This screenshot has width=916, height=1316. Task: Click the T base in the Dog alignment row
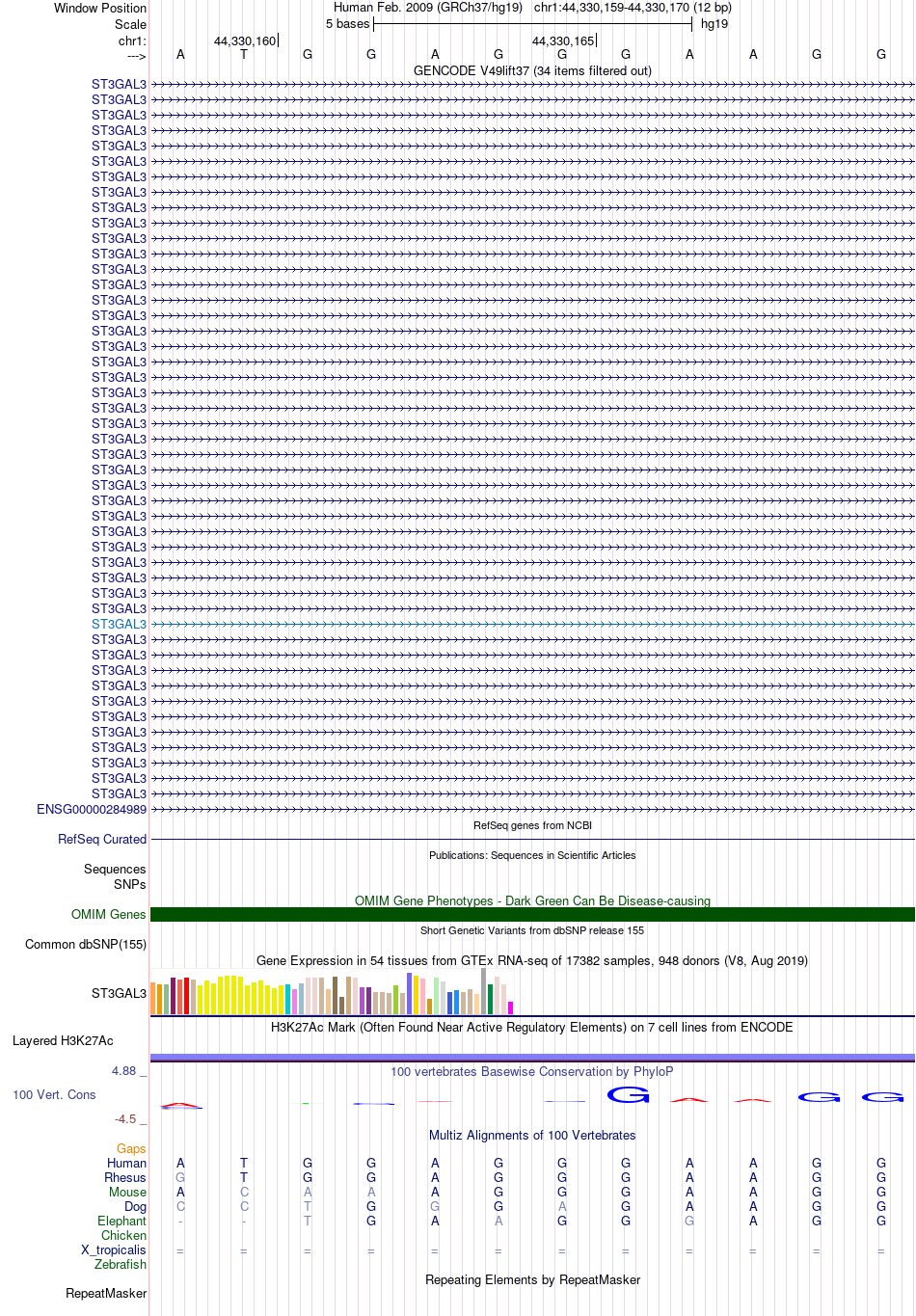click(x=308, y=1206)
